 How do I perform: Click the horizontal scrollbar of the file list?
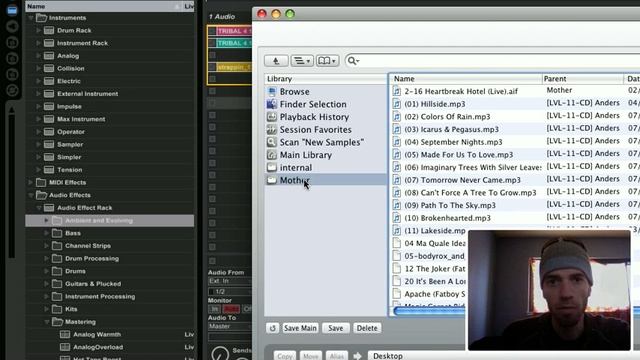tap(429, 311)
